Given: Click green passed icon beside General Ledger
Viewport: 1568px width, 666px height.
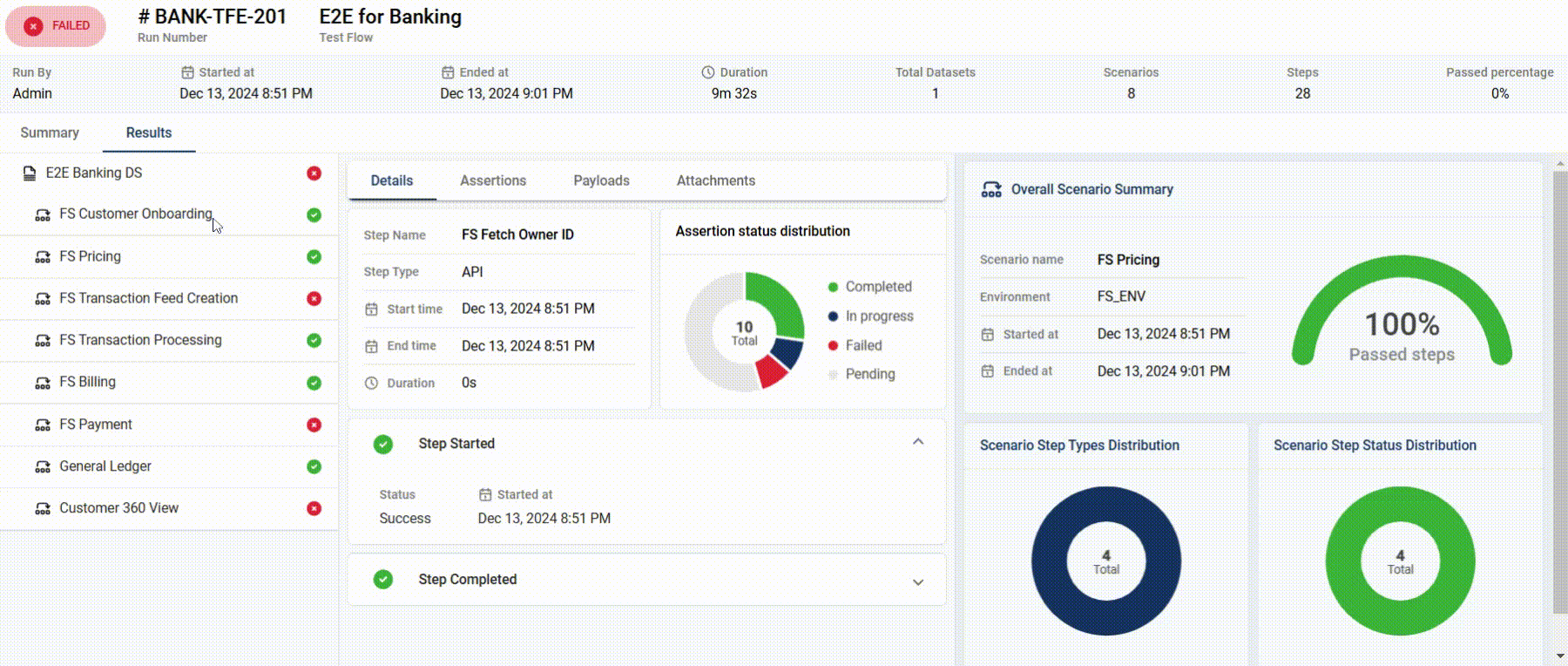Looking at the screenshot, I should (x=314, y=467).
